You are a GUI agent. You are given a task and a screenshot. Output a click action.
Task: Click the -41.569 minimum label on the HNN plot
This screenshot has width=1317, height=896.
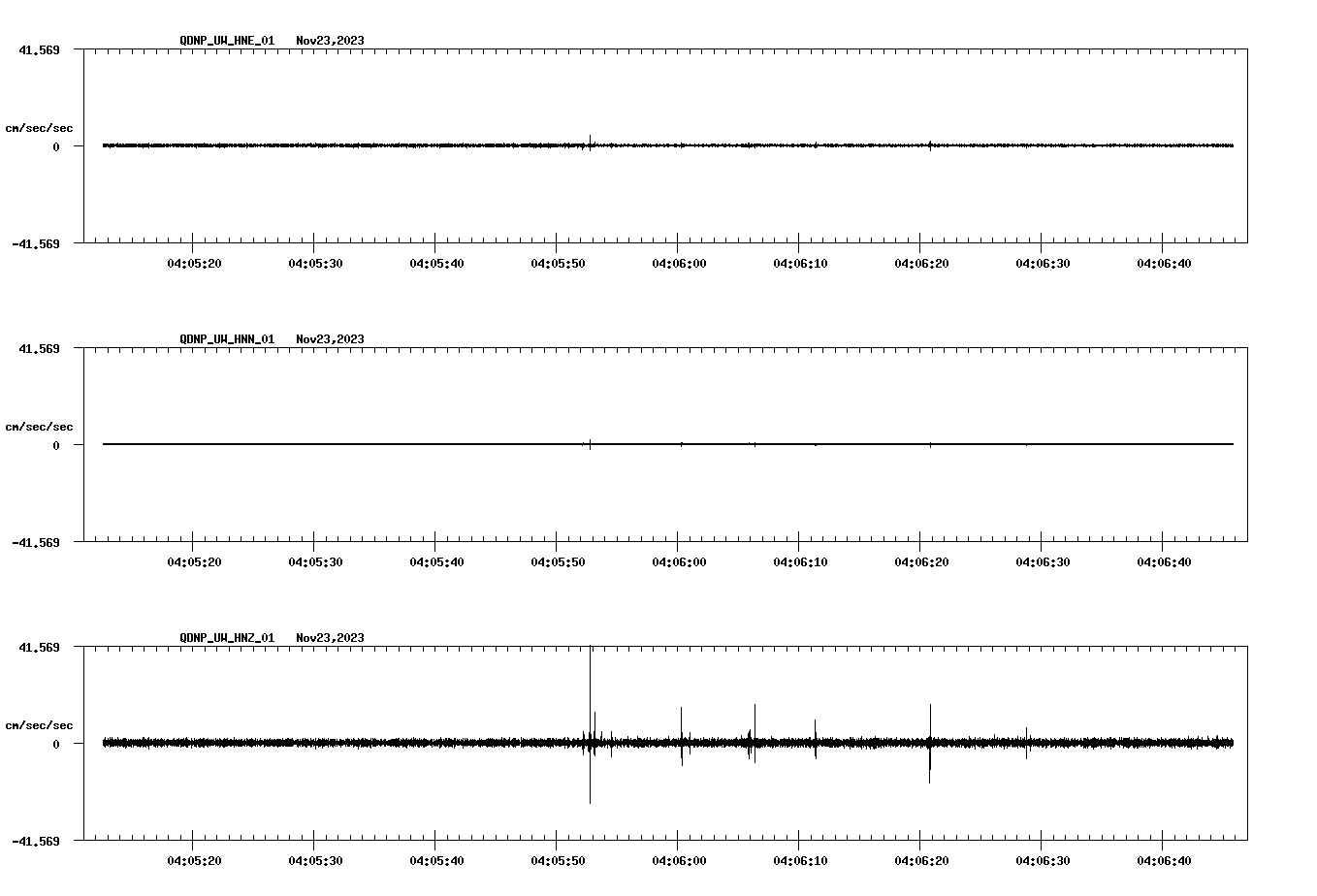point(36,542)
